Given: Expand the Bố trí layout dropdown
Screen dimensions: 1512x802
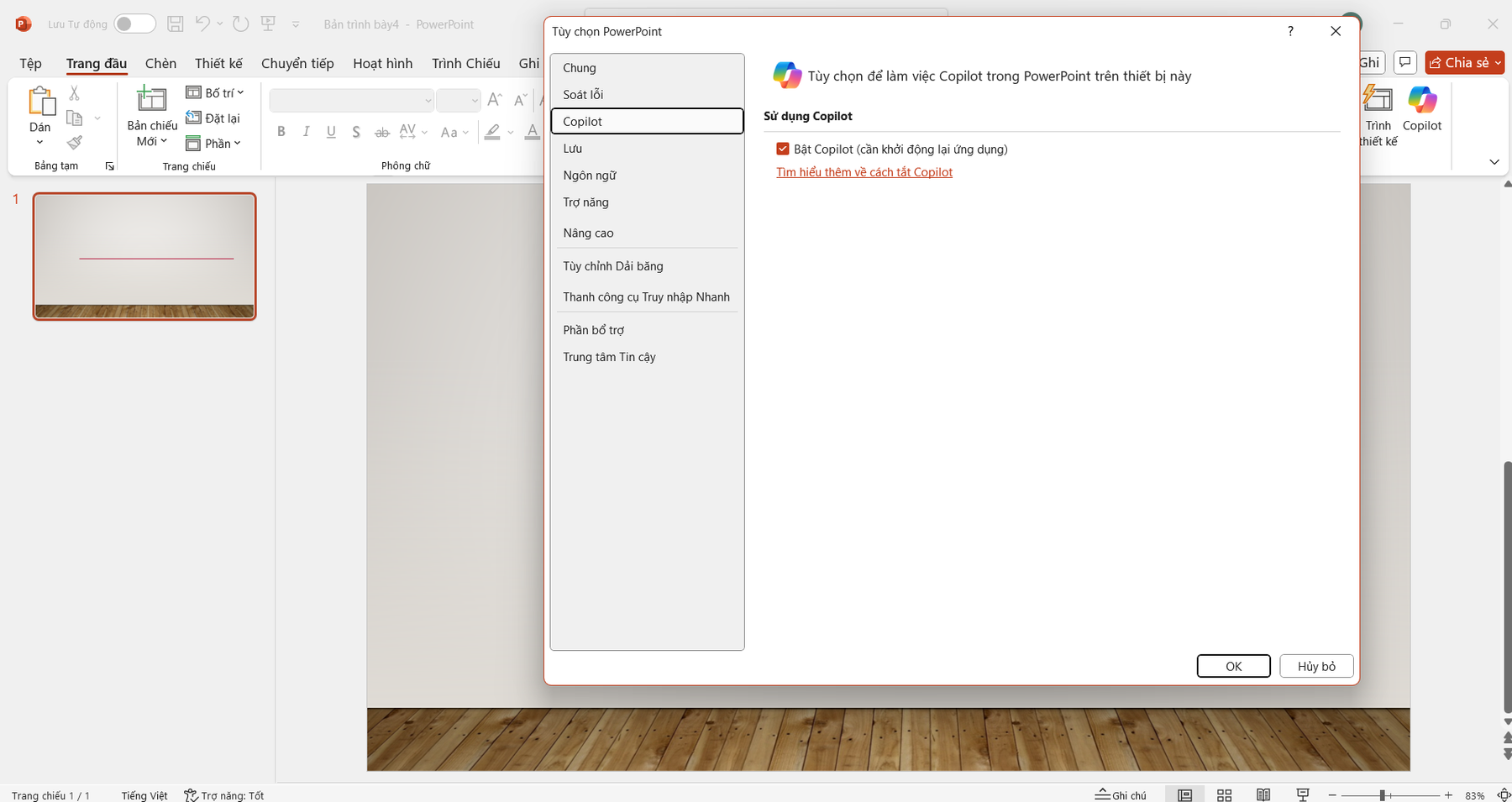Looking at the screenshot, I should 215,93.
